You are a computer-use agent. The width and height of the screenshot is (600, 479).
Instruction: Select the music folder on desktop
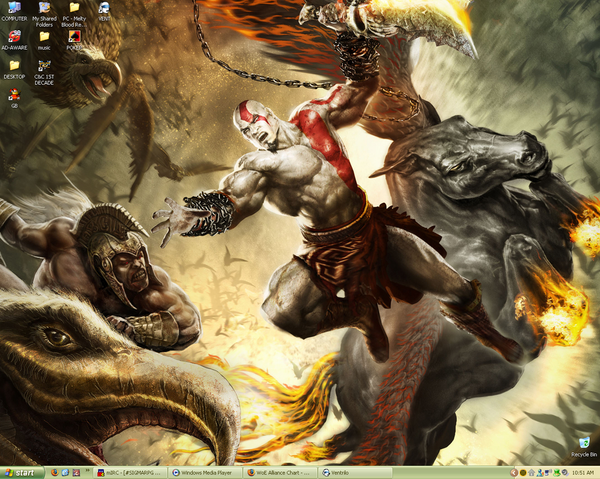(44, 41)
